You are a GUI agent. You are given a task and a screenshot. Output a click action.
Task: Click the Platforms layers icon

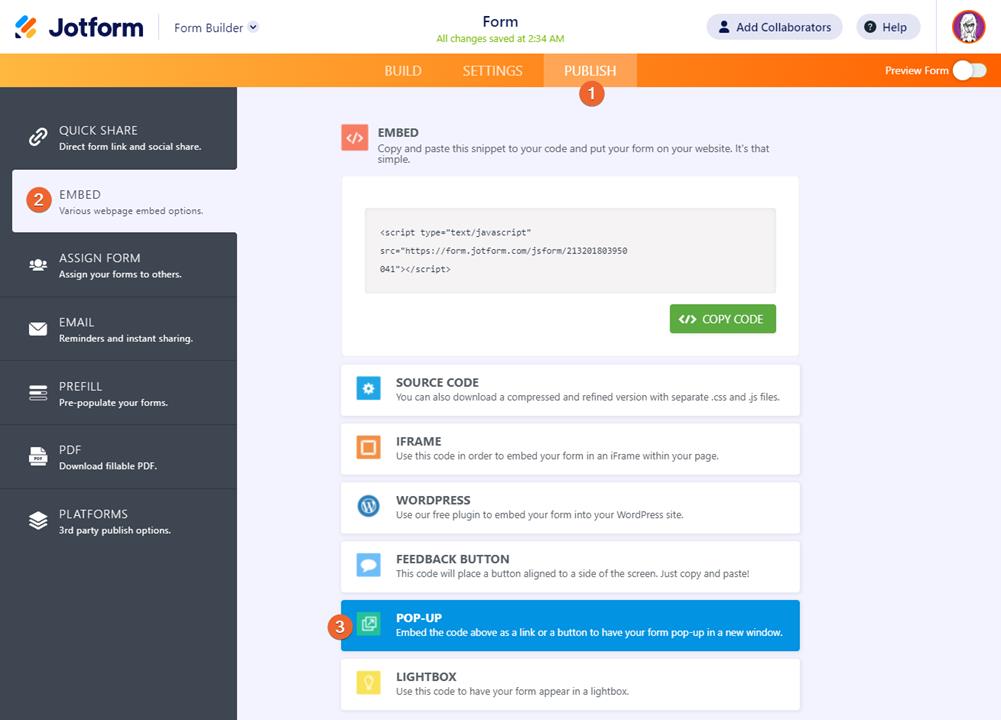(x=38, y=521)
